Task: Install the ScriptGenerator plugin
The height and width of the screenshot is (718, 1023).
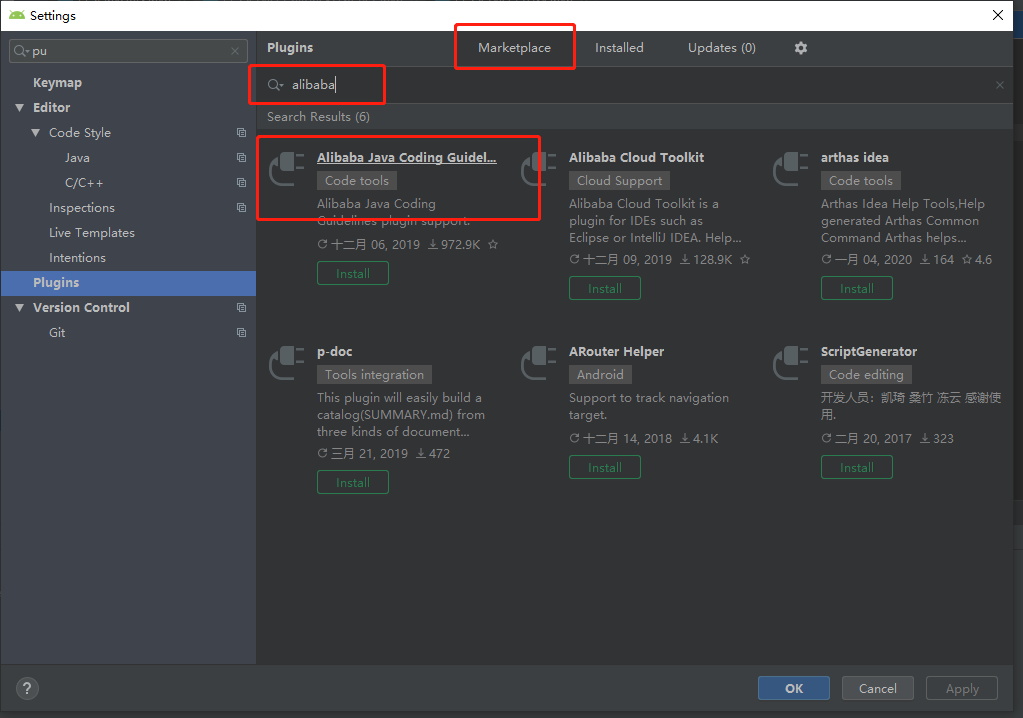Action: click(857, 468)
